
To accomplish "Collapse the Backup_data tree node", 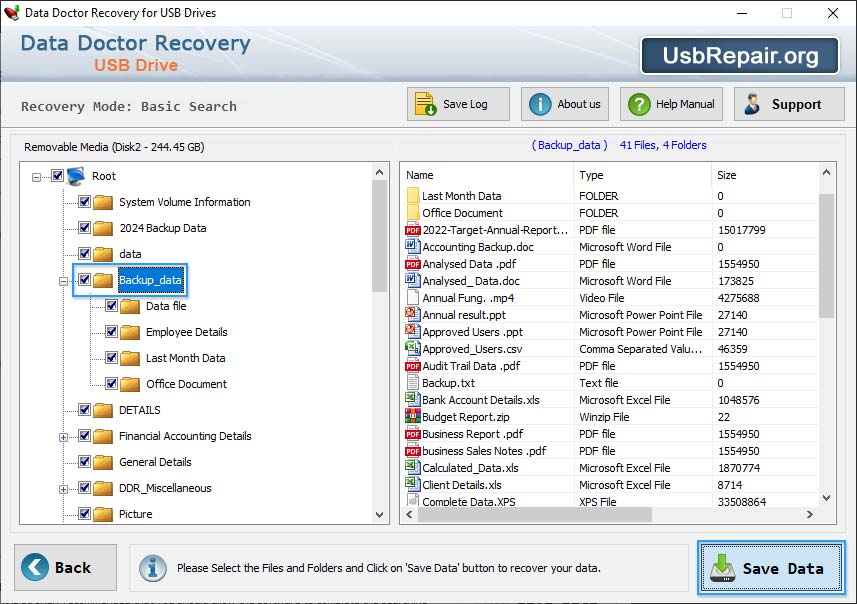I will 63,282.
